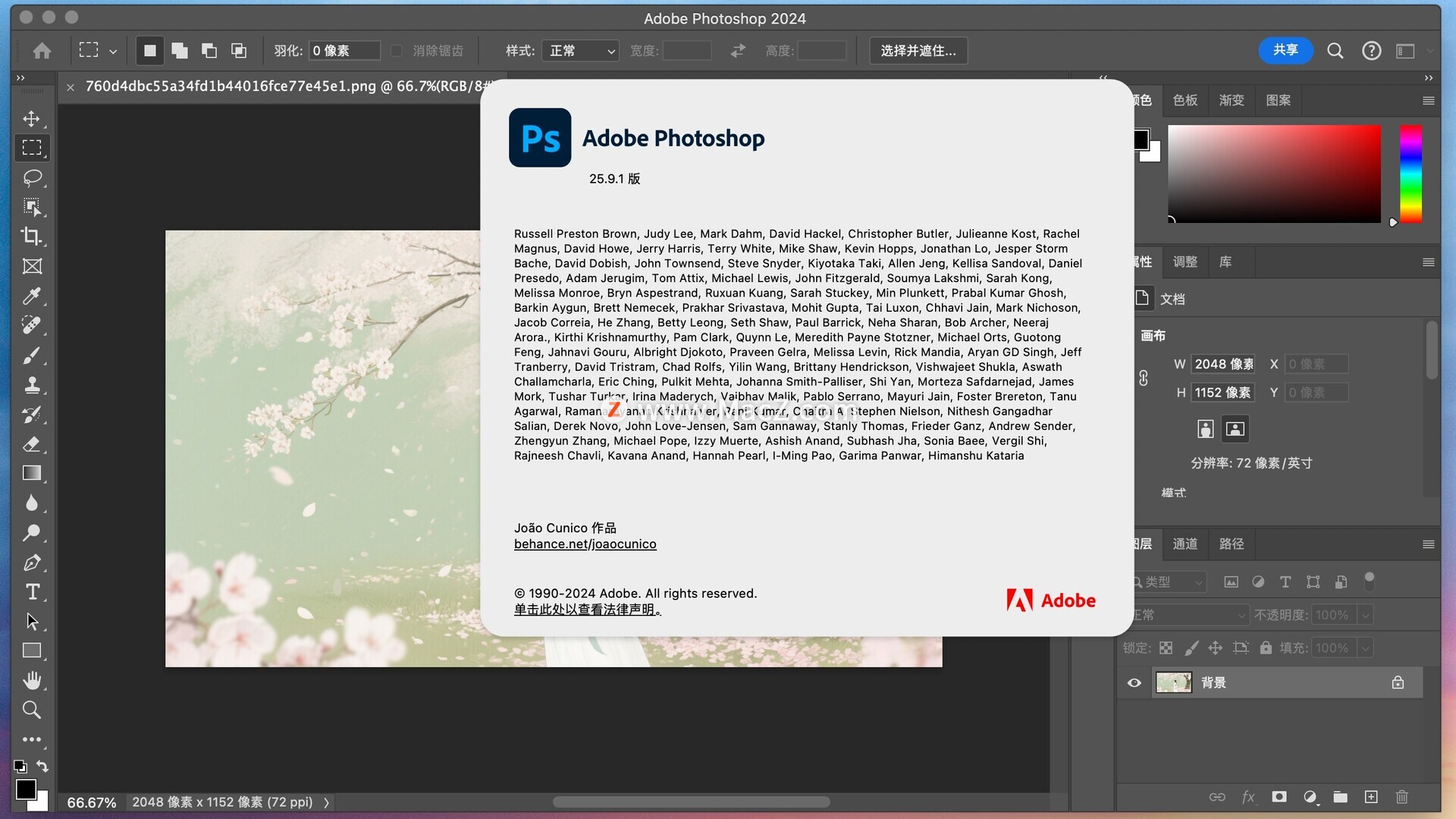
Task: Select the History Brush tool
Action: point(31,414)
